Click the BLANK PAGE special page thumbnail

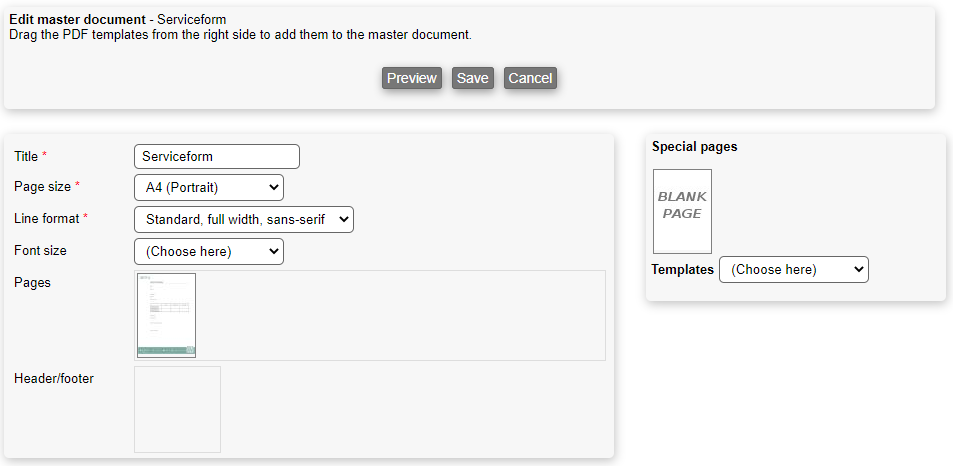pyautogui.click(x=682, y=211)
